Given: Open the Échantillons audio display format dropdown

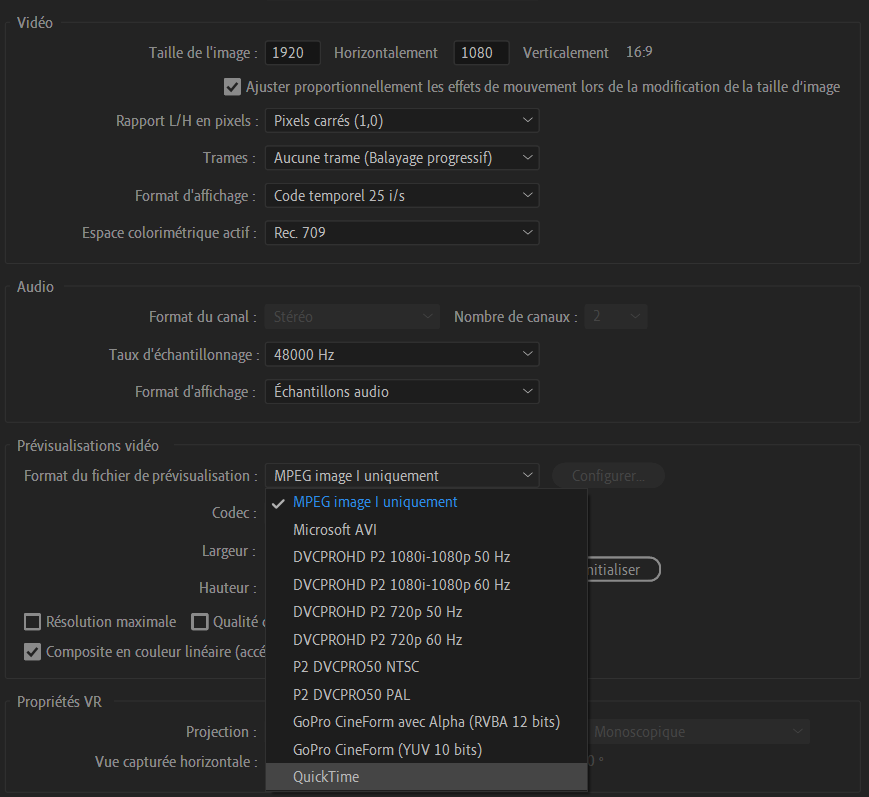Looking at the screenshot, I should tap(402, 392).
